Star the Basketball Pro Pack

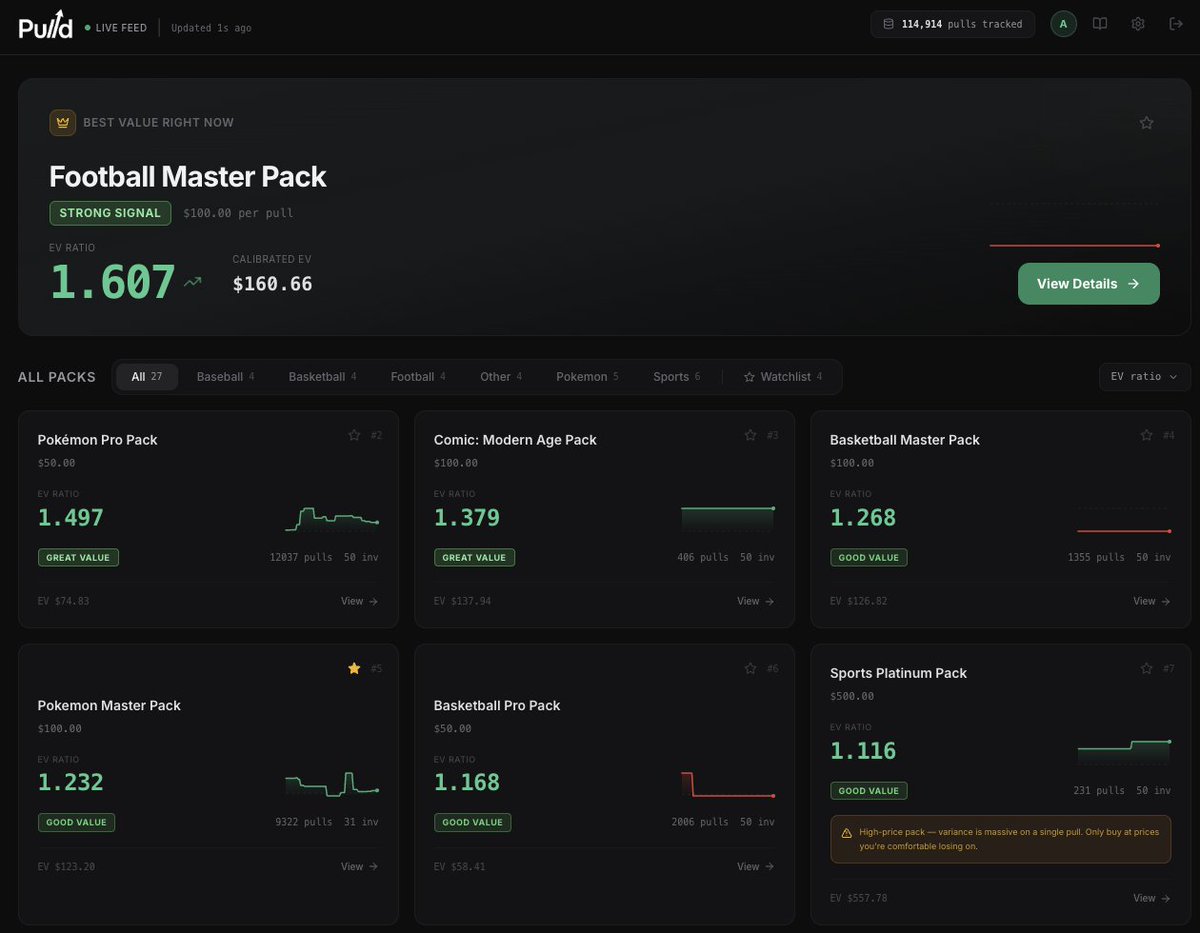[751, 668]
